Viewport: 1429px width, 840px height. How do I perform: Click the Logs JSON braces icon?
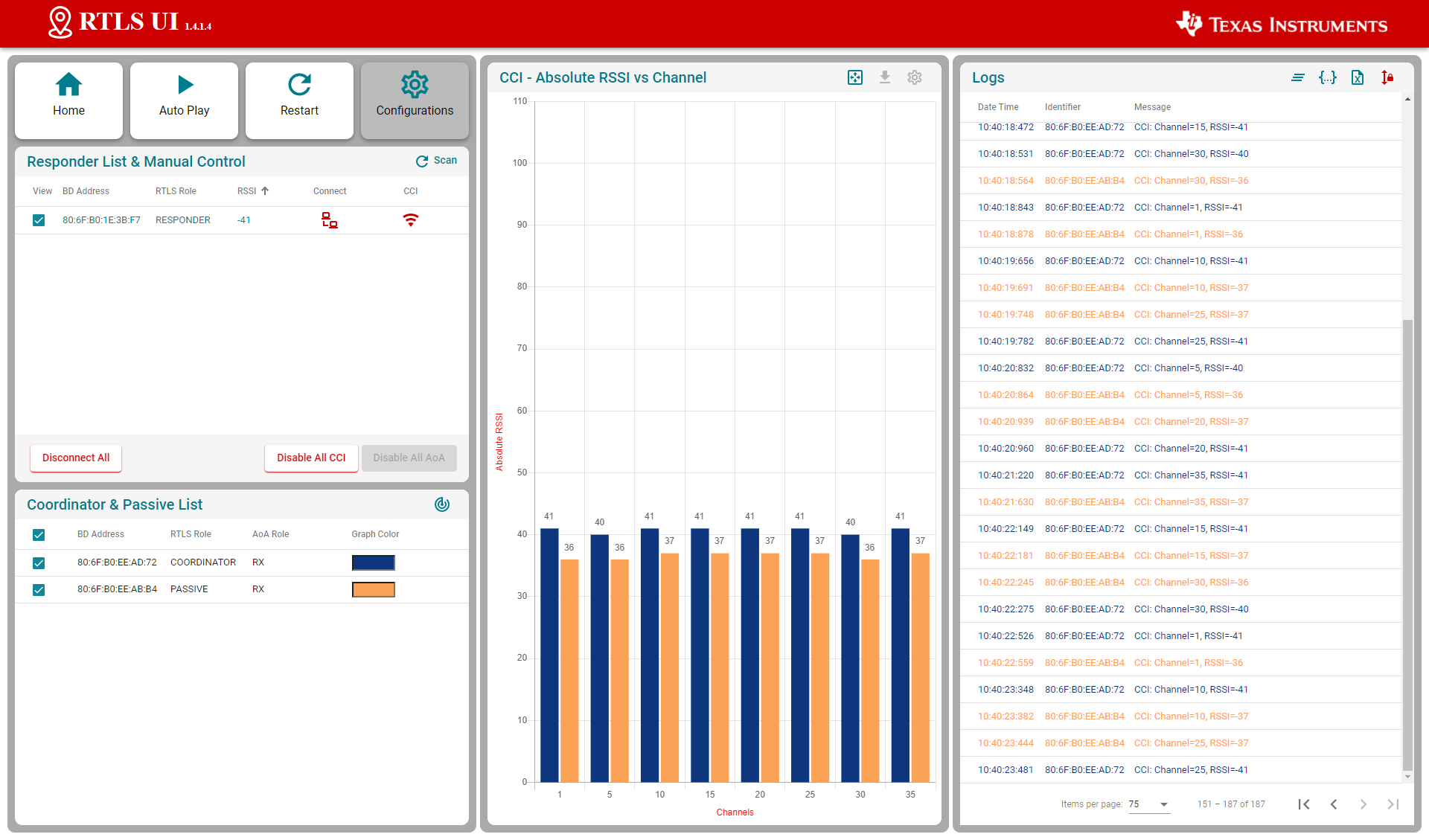click(x=1327, y=77)
